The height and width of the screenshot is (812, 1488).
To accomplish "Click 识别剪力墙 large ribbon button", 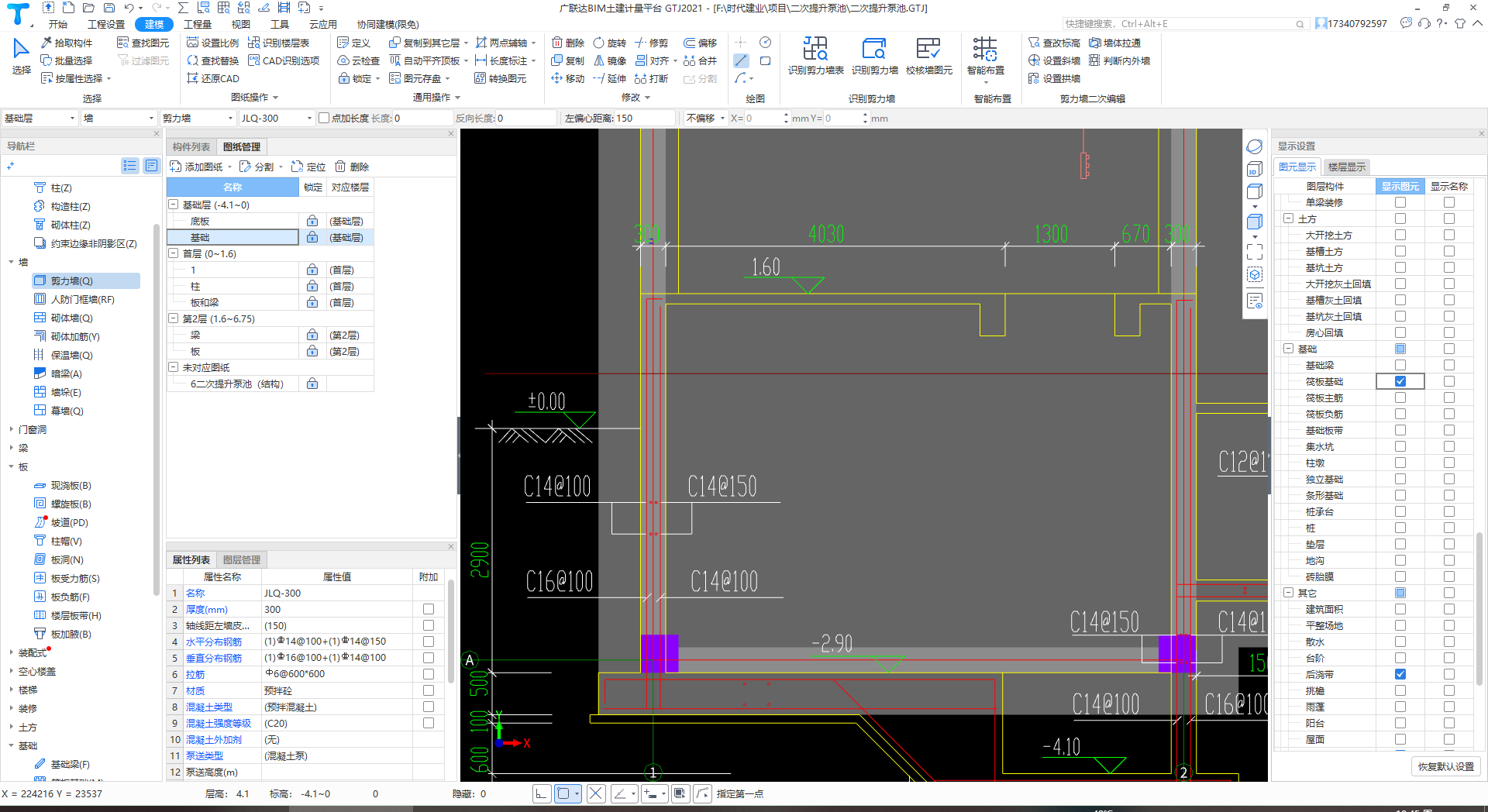I will click(874, 55).
